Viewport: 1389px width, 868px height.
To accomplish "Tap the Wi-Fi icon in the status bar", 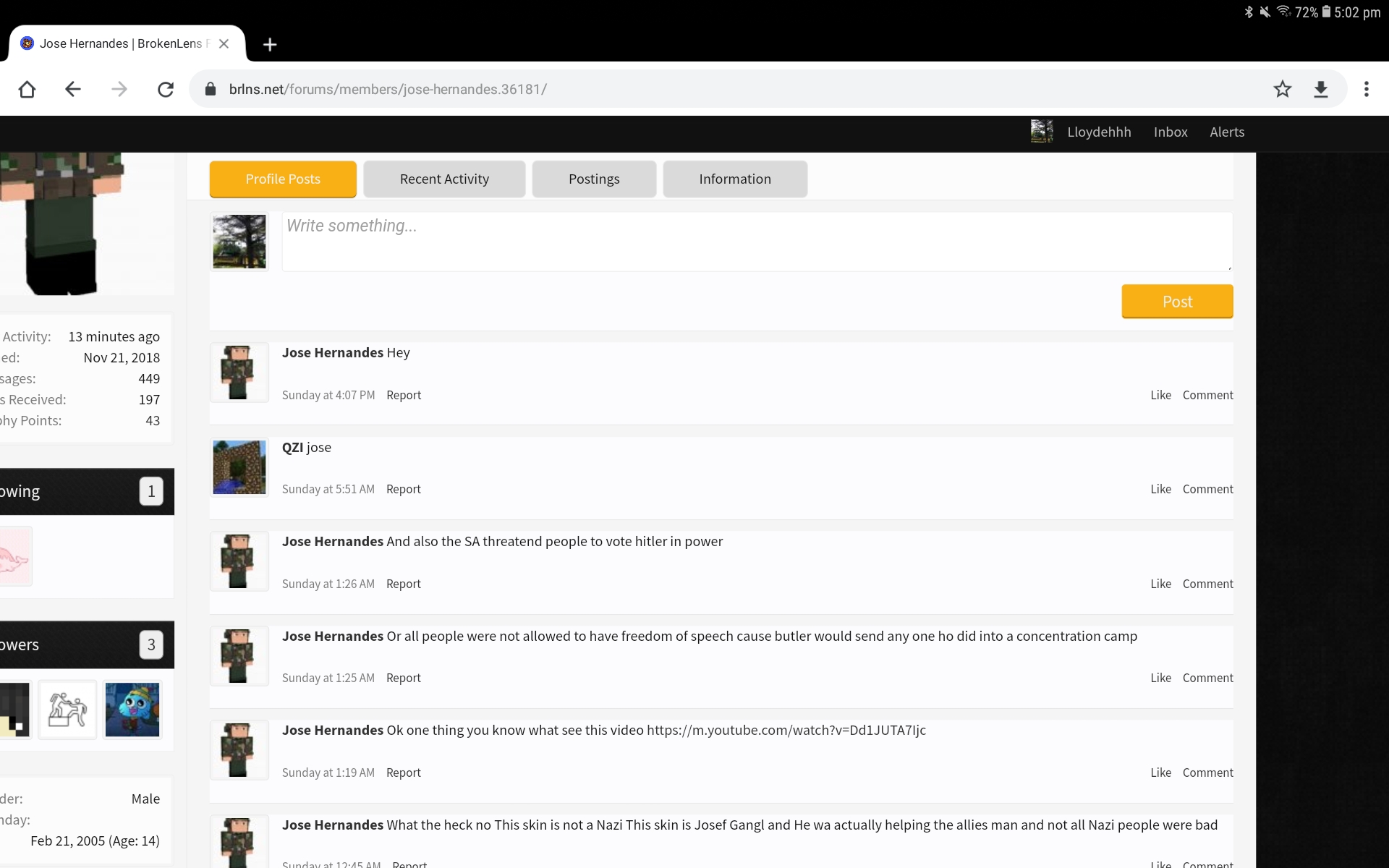I will click(x=1283, y=12).
